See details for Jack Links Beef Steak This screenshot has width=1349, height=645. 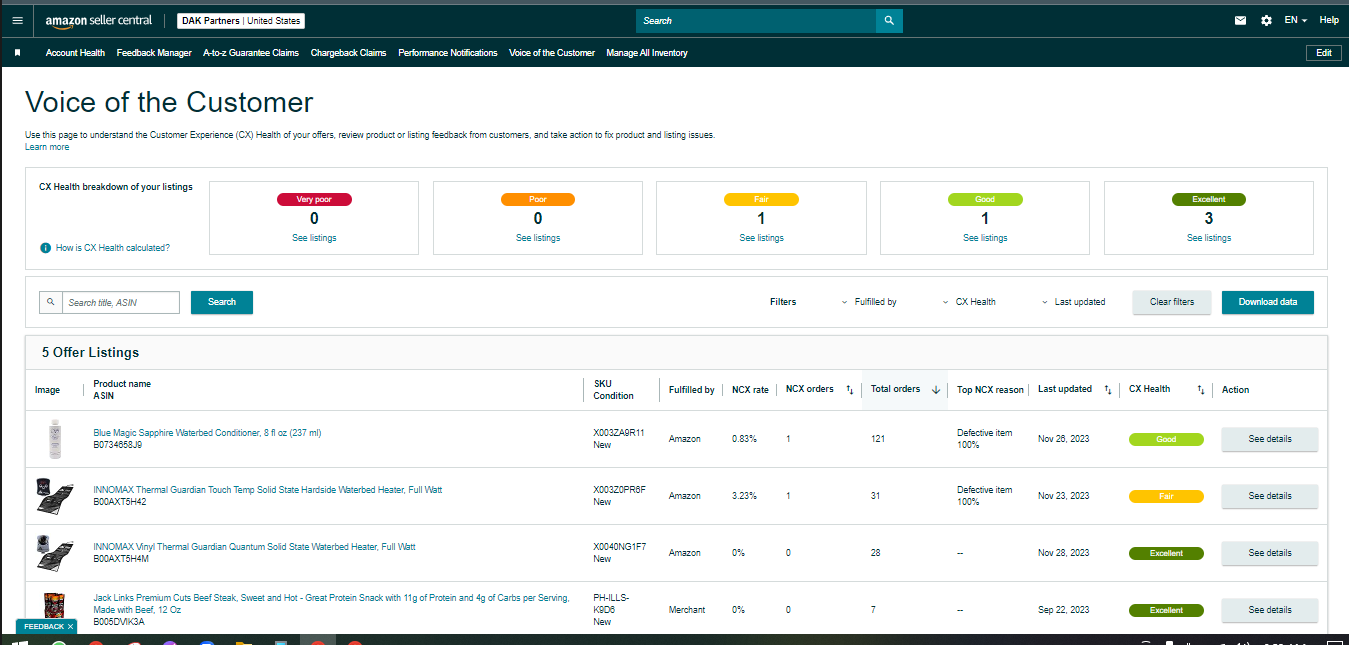pyautogui.click(x=1270, y=610)
